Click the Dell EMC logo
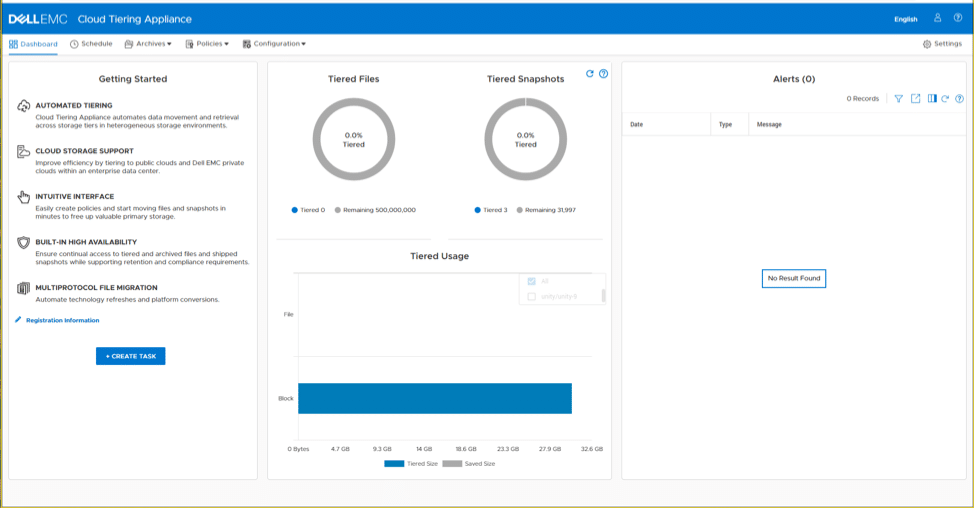 38,19
